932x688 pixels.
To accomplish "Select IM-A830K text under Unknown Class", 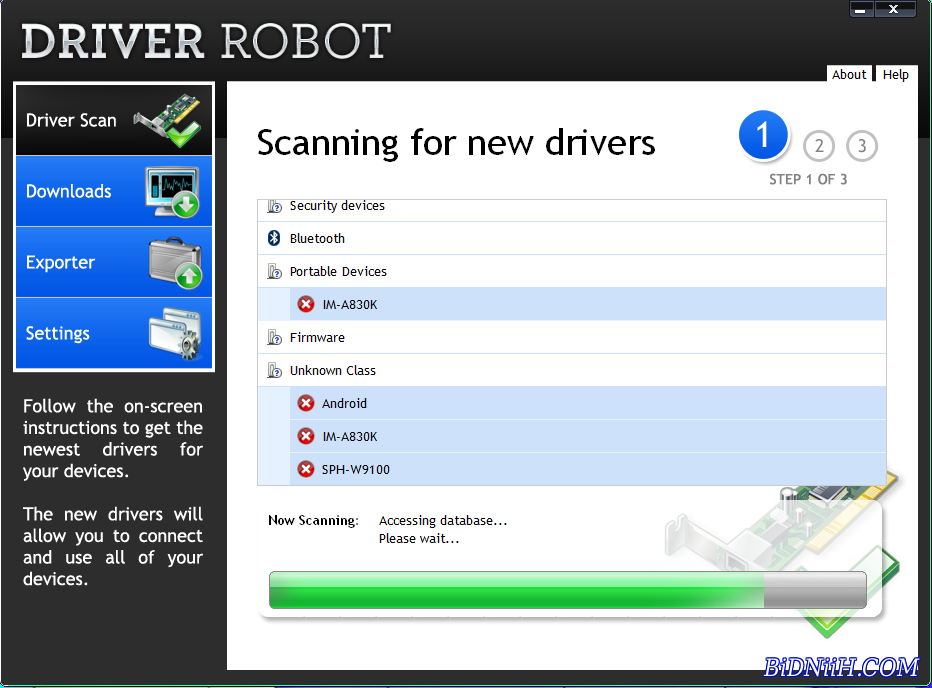I will [350, 436].
